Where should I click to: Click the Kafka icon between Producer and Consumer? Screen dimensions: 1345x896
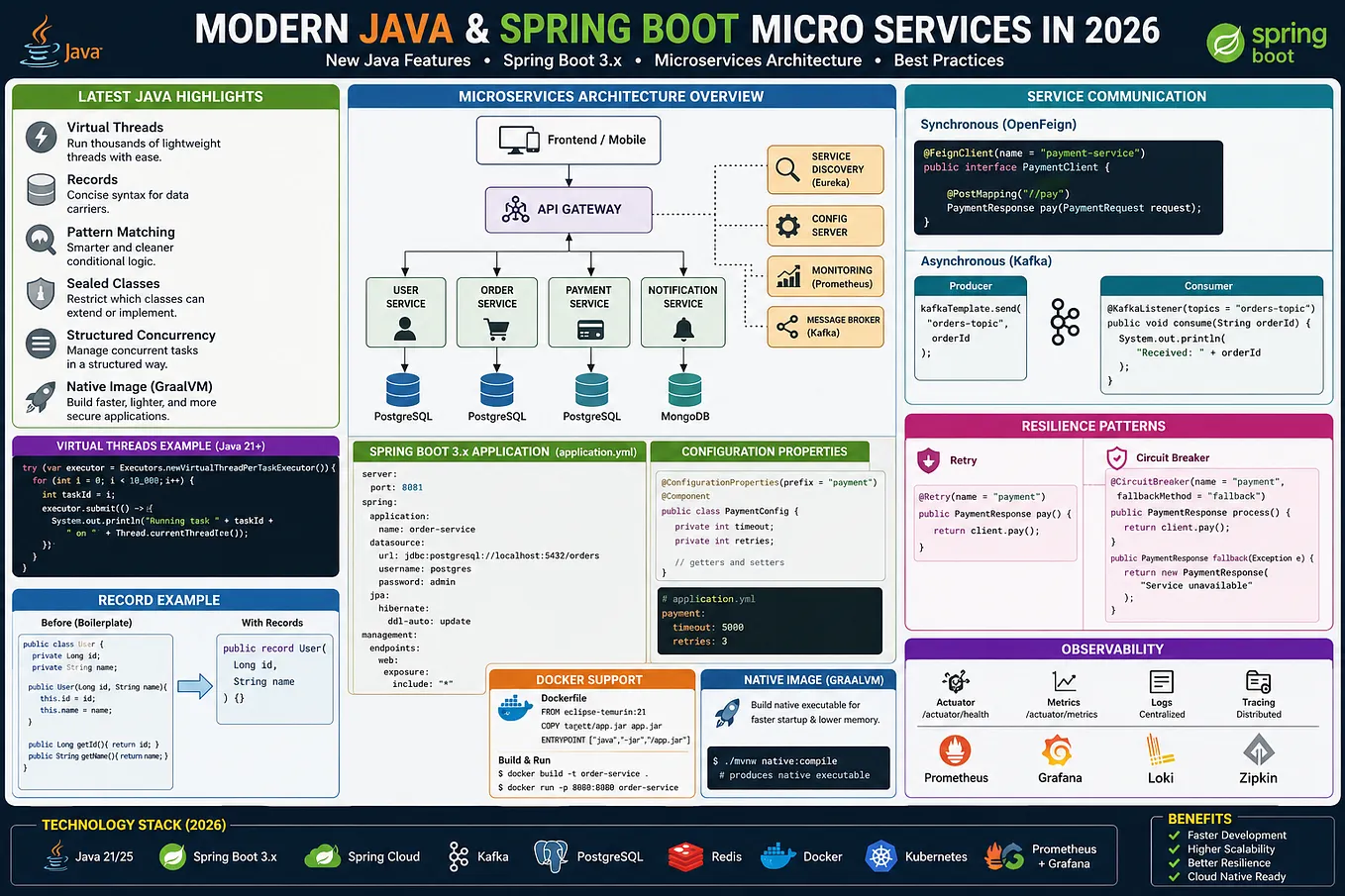1065,322
